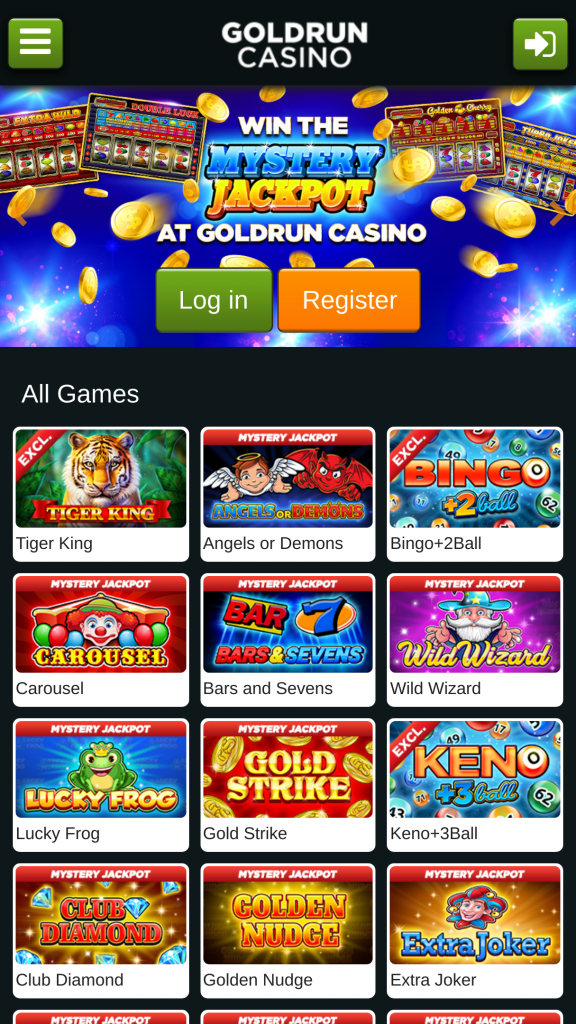This screenshot has height=1024, width=576.
Task: Open Bars and Sevens game tile
Action: 288,640
